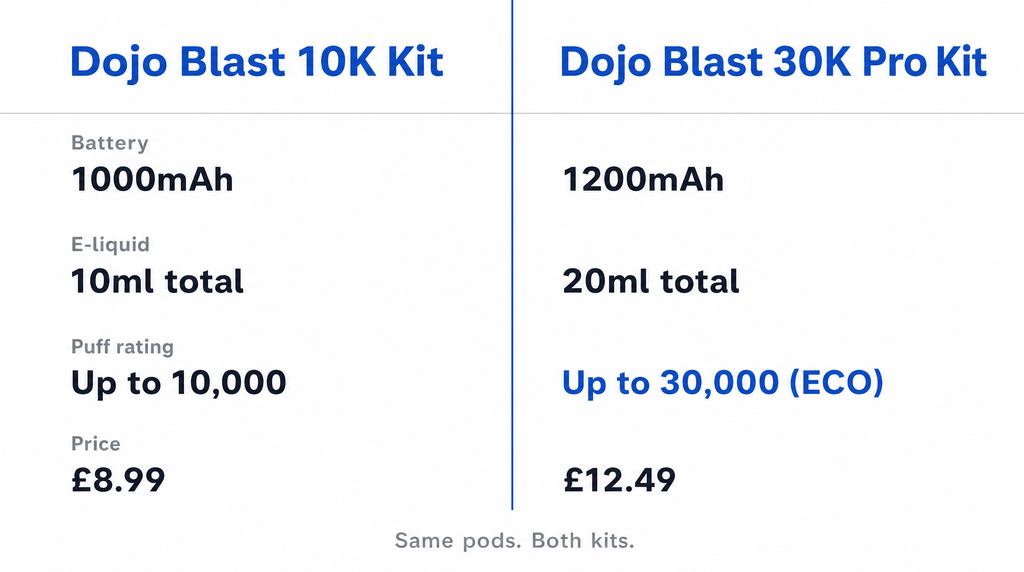This screenshot has height=572, width=1024.
Task: Click the 1200mAh battery value
Action: (643, 180)
